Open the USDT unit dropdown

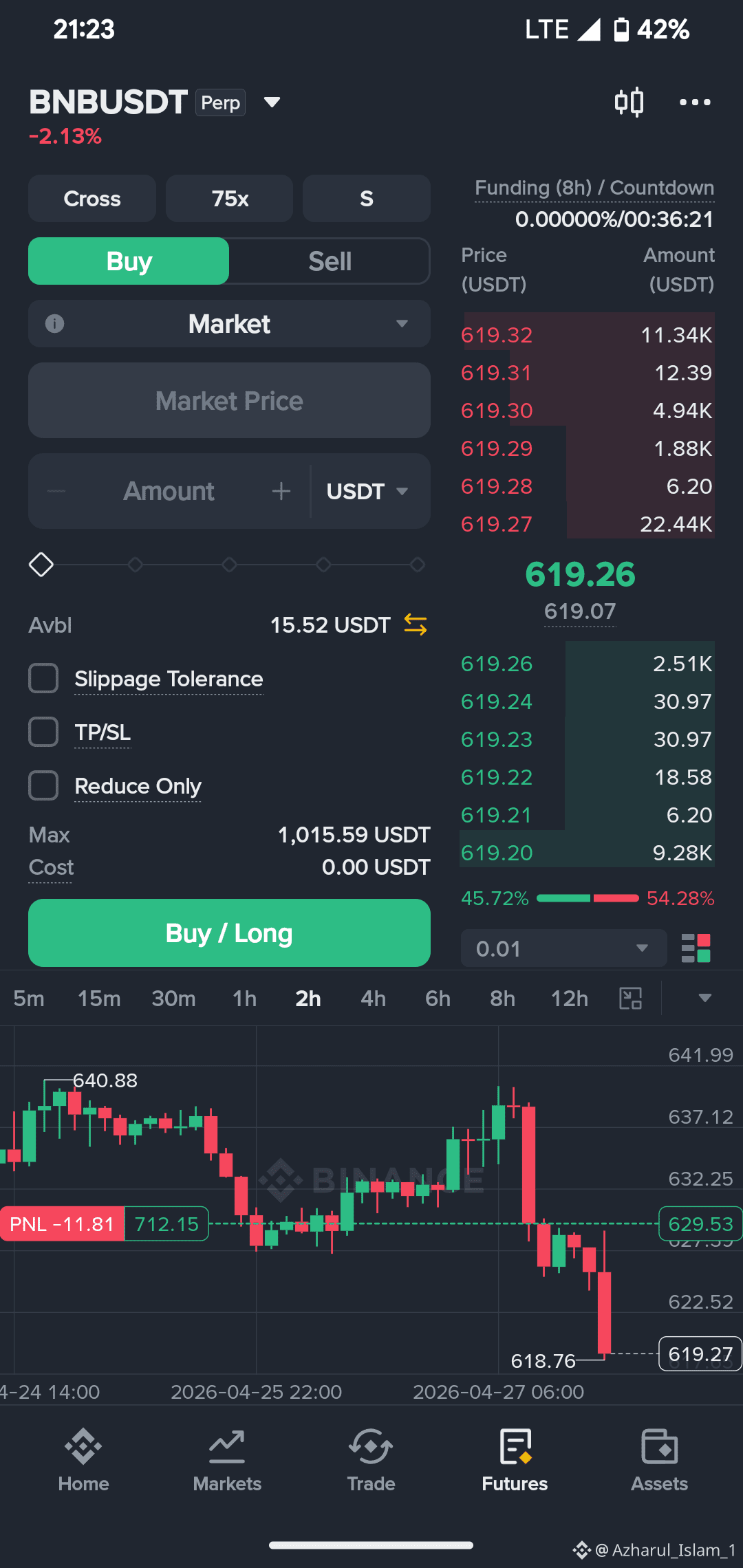[368, 491]
